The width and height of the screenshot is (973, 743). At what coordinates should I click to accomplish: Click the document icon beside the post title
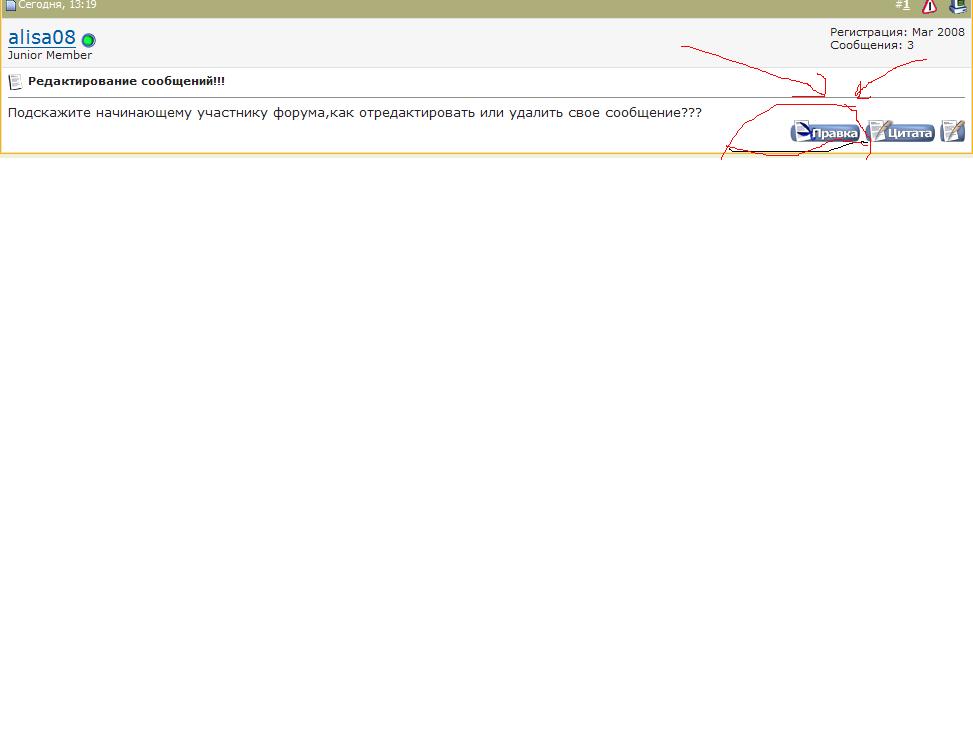(15, 82)
